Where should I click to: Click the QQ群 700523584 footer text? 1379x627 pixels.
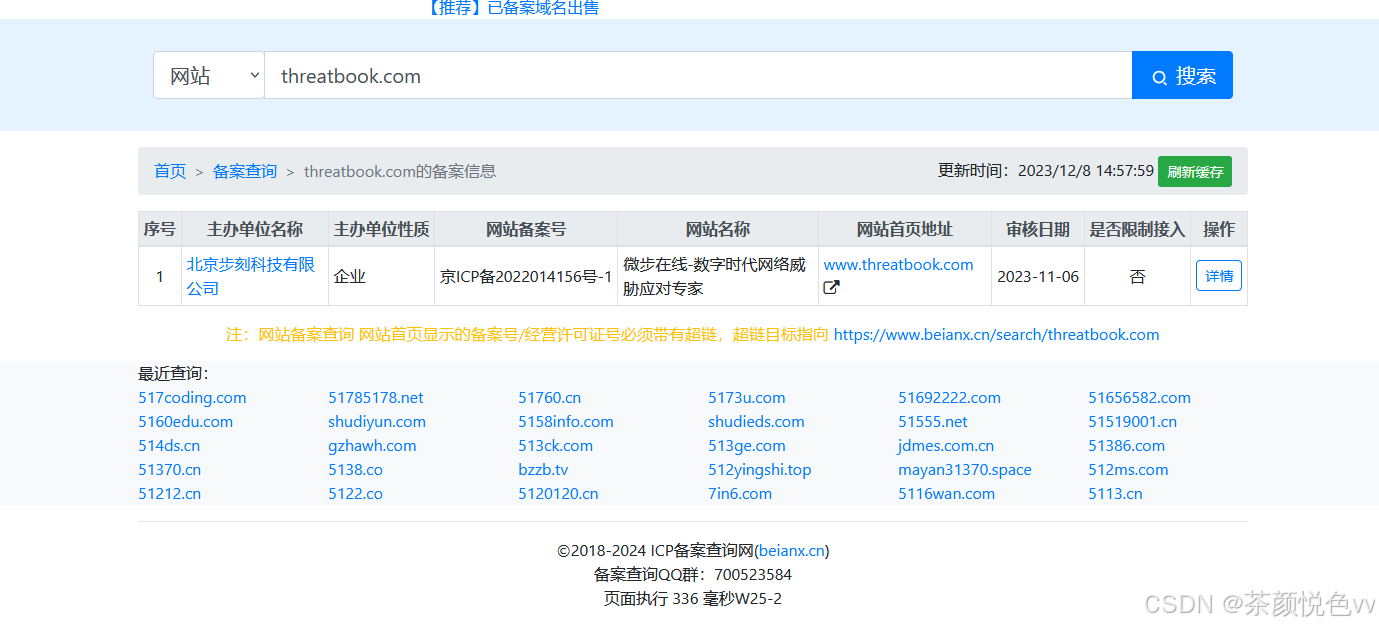[x=693, y=575]
